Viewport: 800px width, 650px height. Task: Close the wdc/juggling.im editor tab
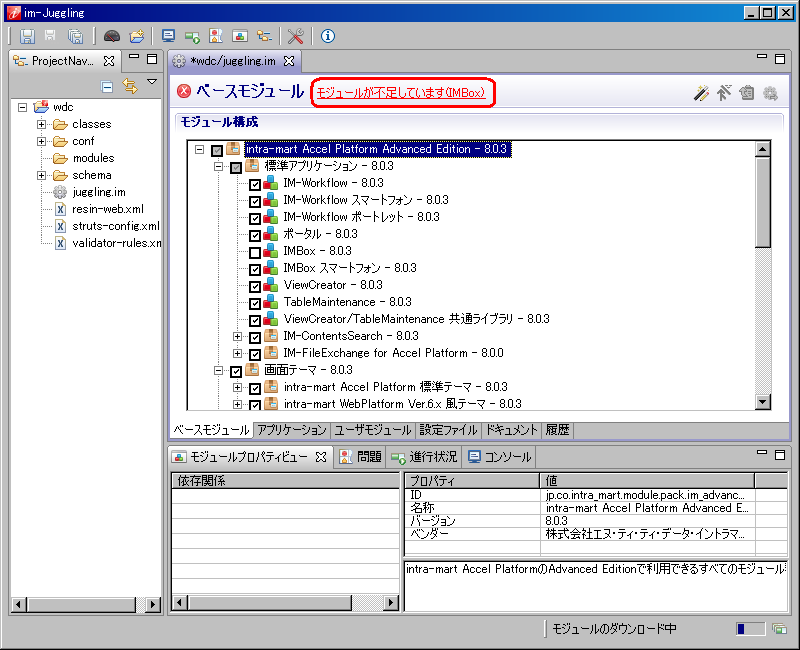pyautogui.click(x=289, y=61)
